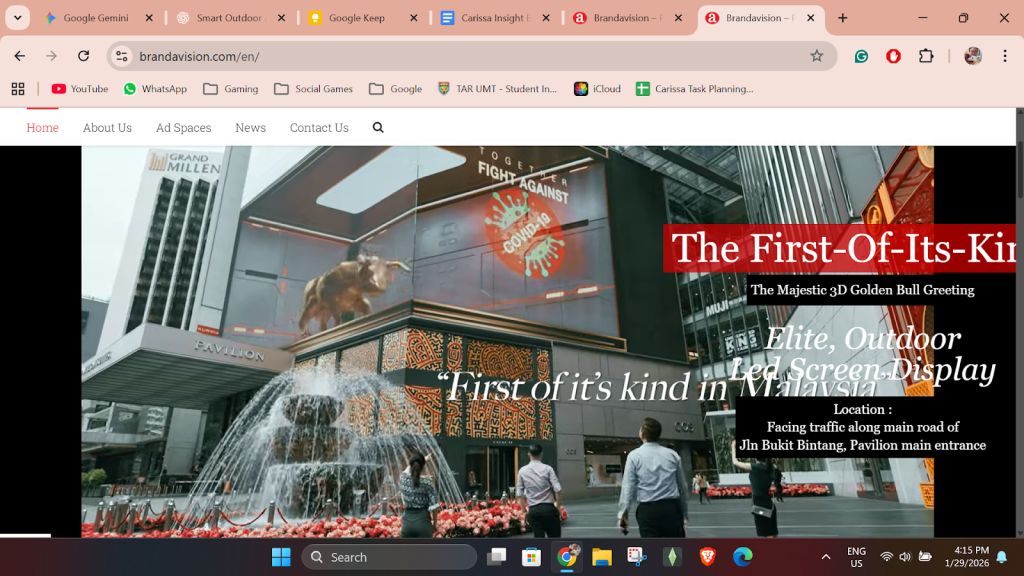The width and height of the screenshot is (1024, 576).
Task: Open the News menu item
Action: click(251, 127)
